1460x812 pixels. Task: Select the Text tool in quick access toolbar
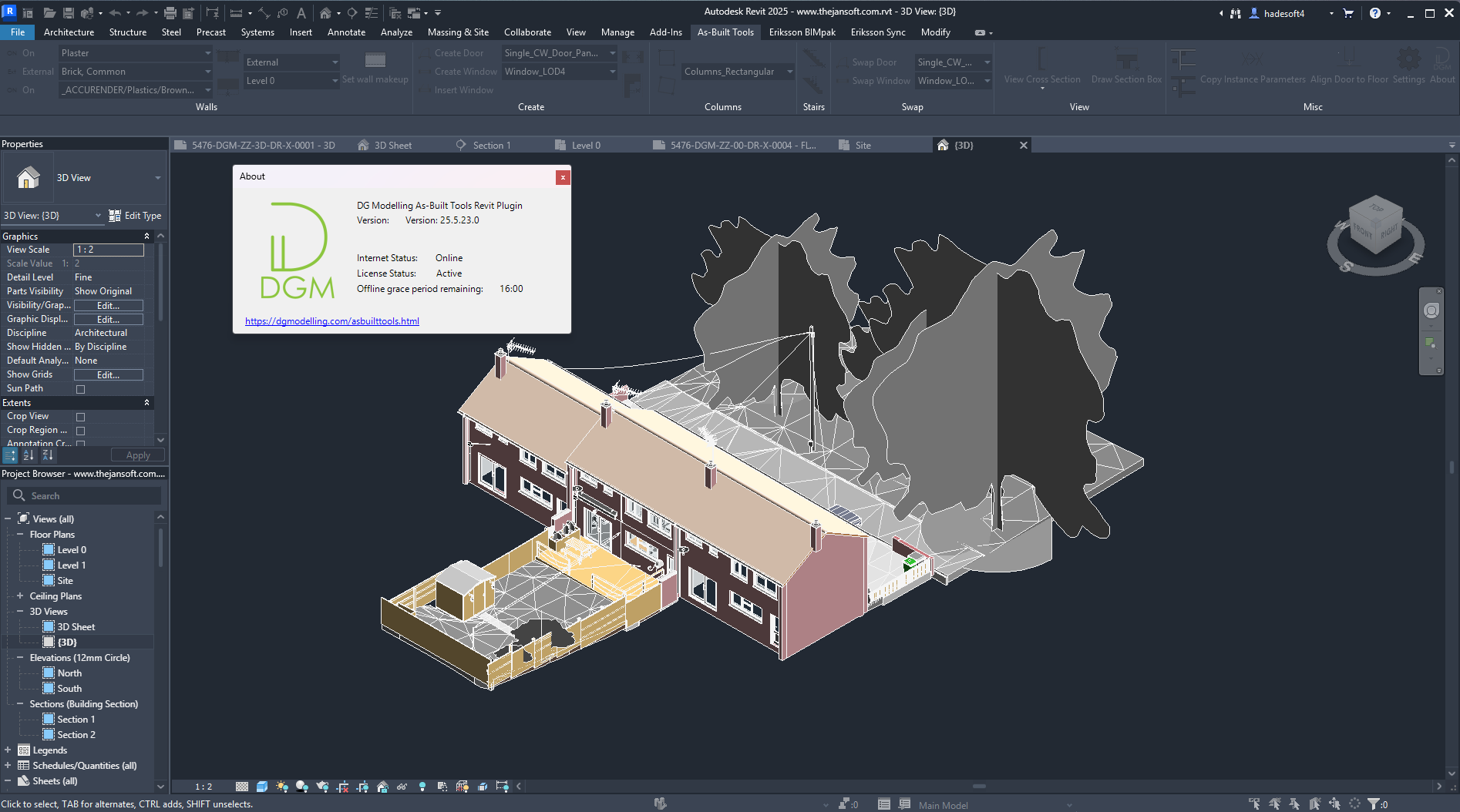[301, 13]
